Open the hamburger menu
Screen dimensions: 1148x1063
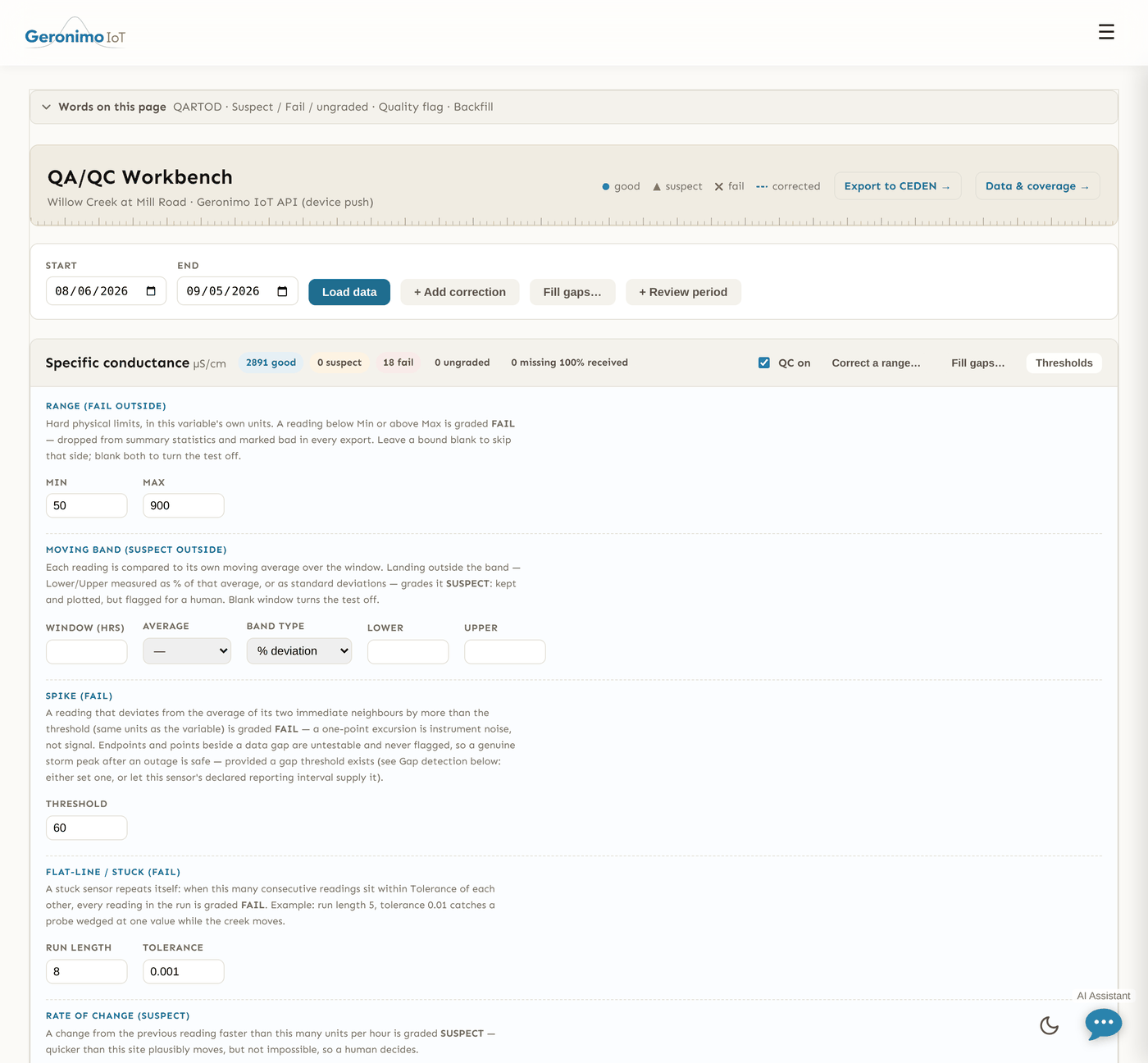coord(1106,32)
